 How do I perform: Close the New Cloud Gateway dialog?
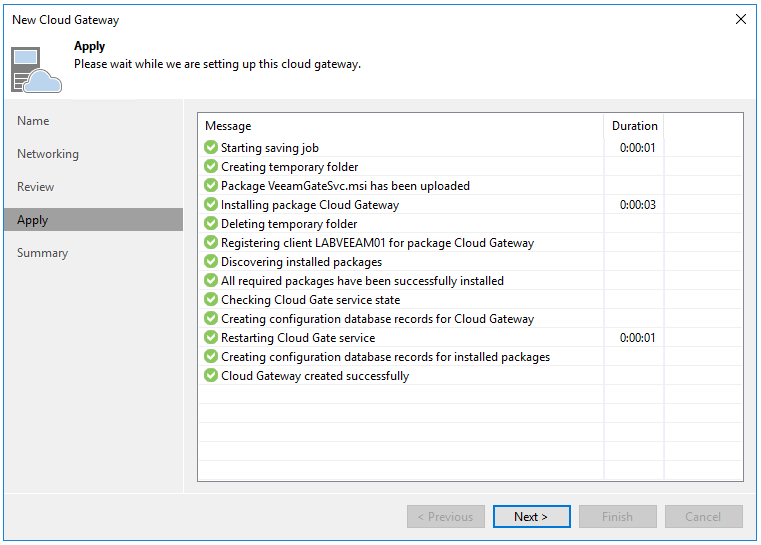740,19
